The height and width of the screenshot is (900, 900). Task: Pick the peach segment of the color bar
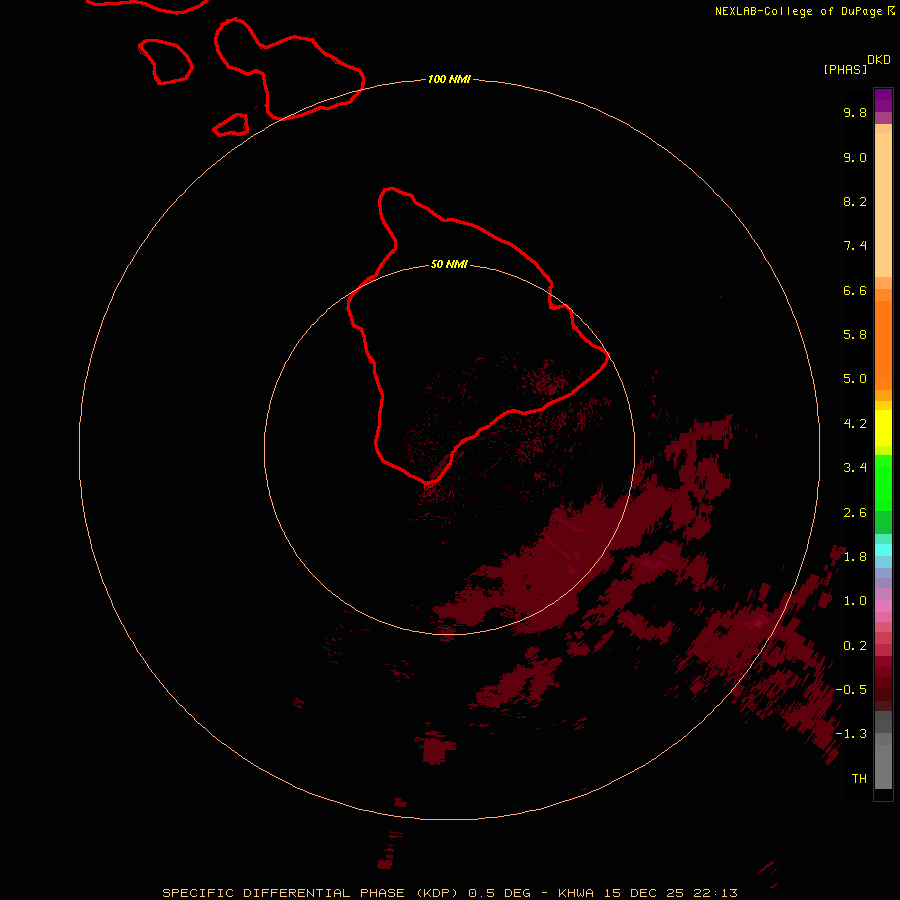[x=883, y=204]
